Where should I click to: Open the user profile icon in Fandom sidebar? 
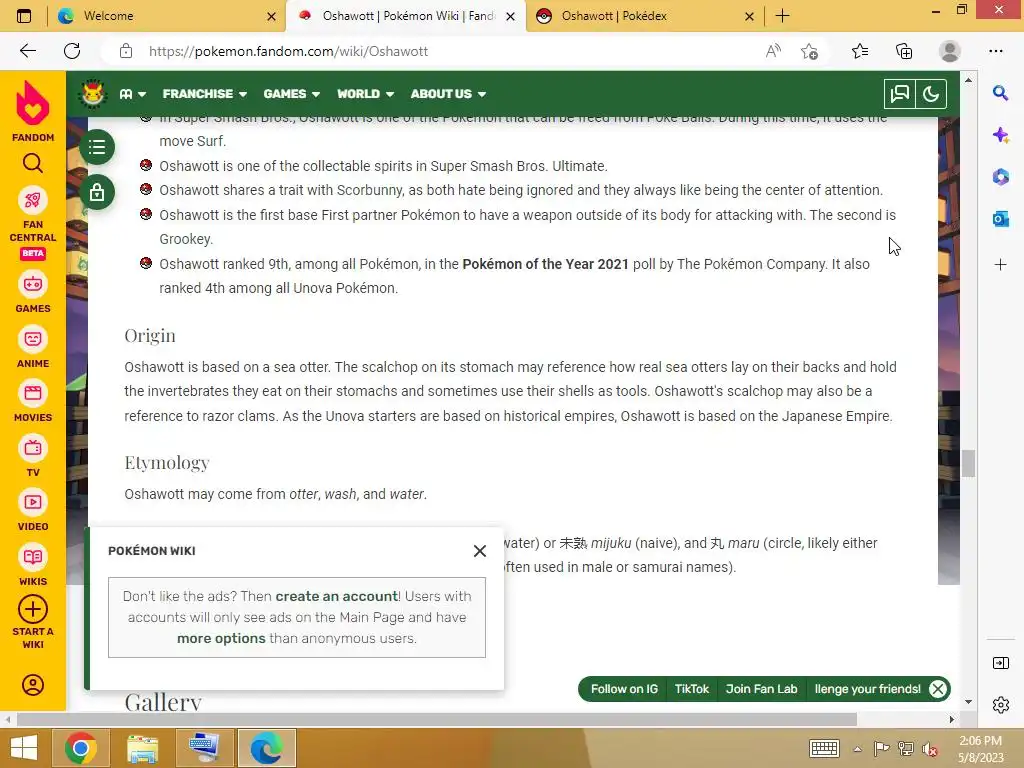click(x=33, y=685)
